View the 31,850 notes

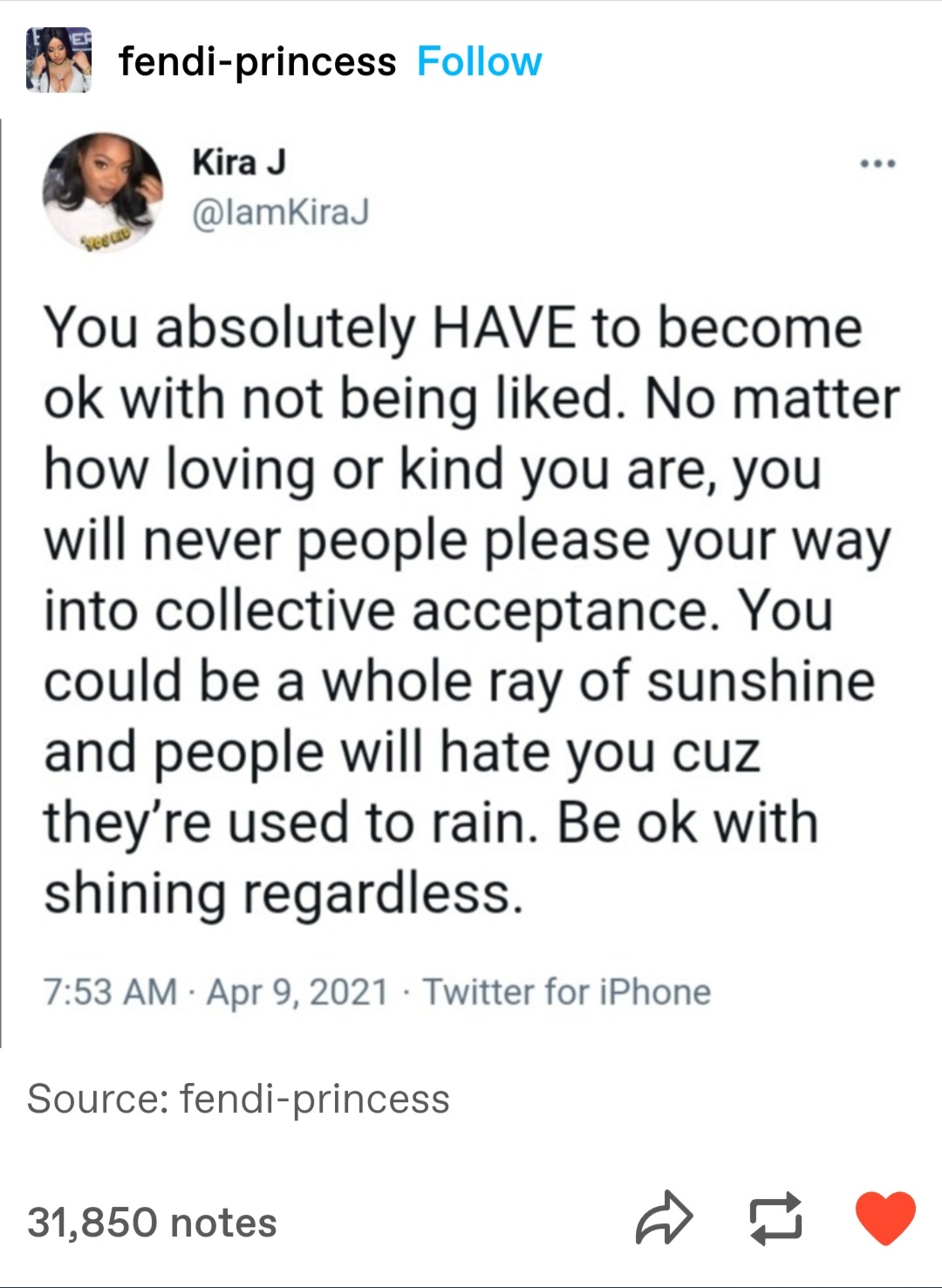152,1223
